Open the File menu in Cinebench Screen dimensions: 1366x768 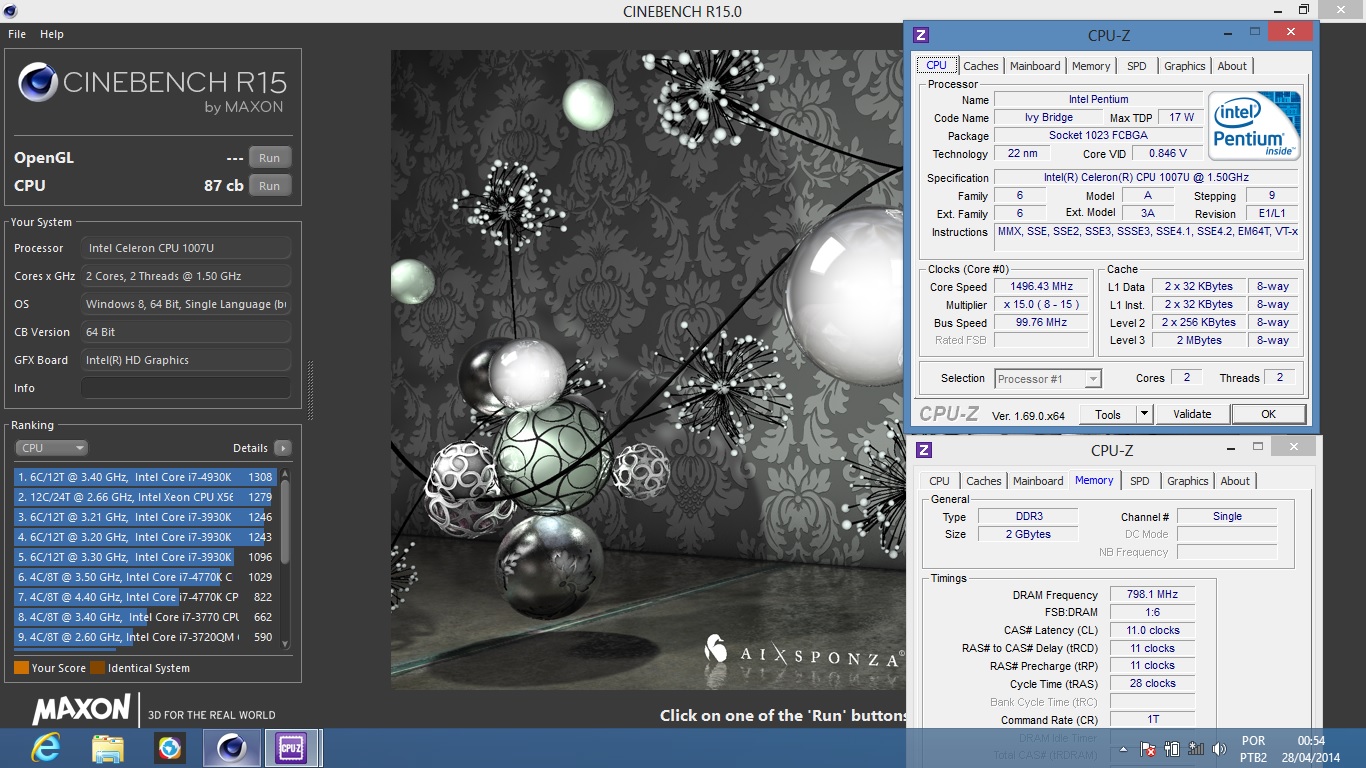(x=17, y=34)
